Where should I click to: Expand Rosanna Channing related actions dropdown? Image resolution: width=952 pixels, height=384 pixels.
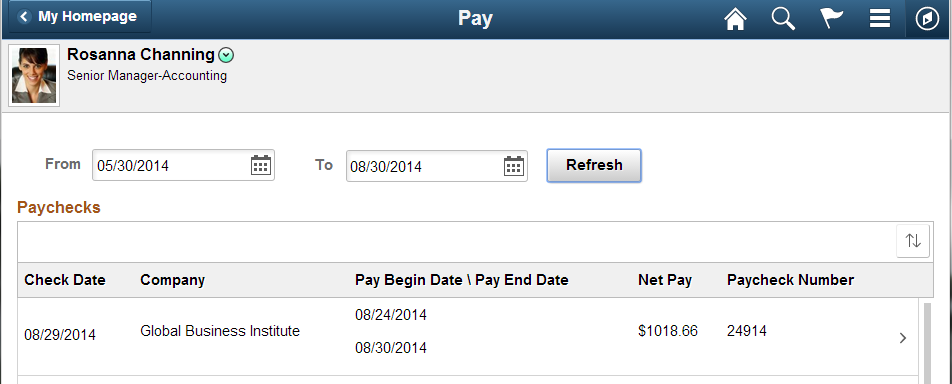click(x=226, y=55)
